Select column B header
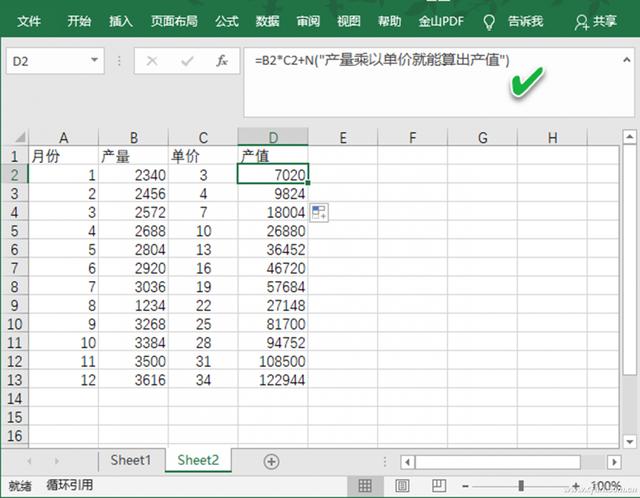 coord(133,137)
